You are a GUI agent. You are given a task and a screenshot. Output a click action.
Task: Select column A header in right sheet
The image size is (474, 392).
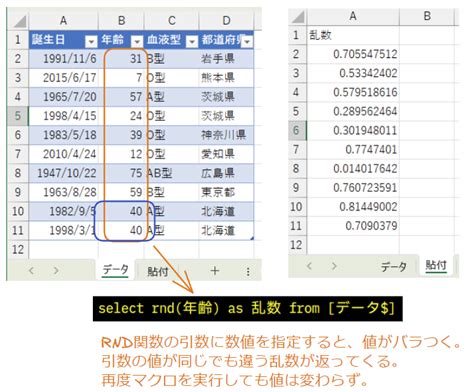353,16
